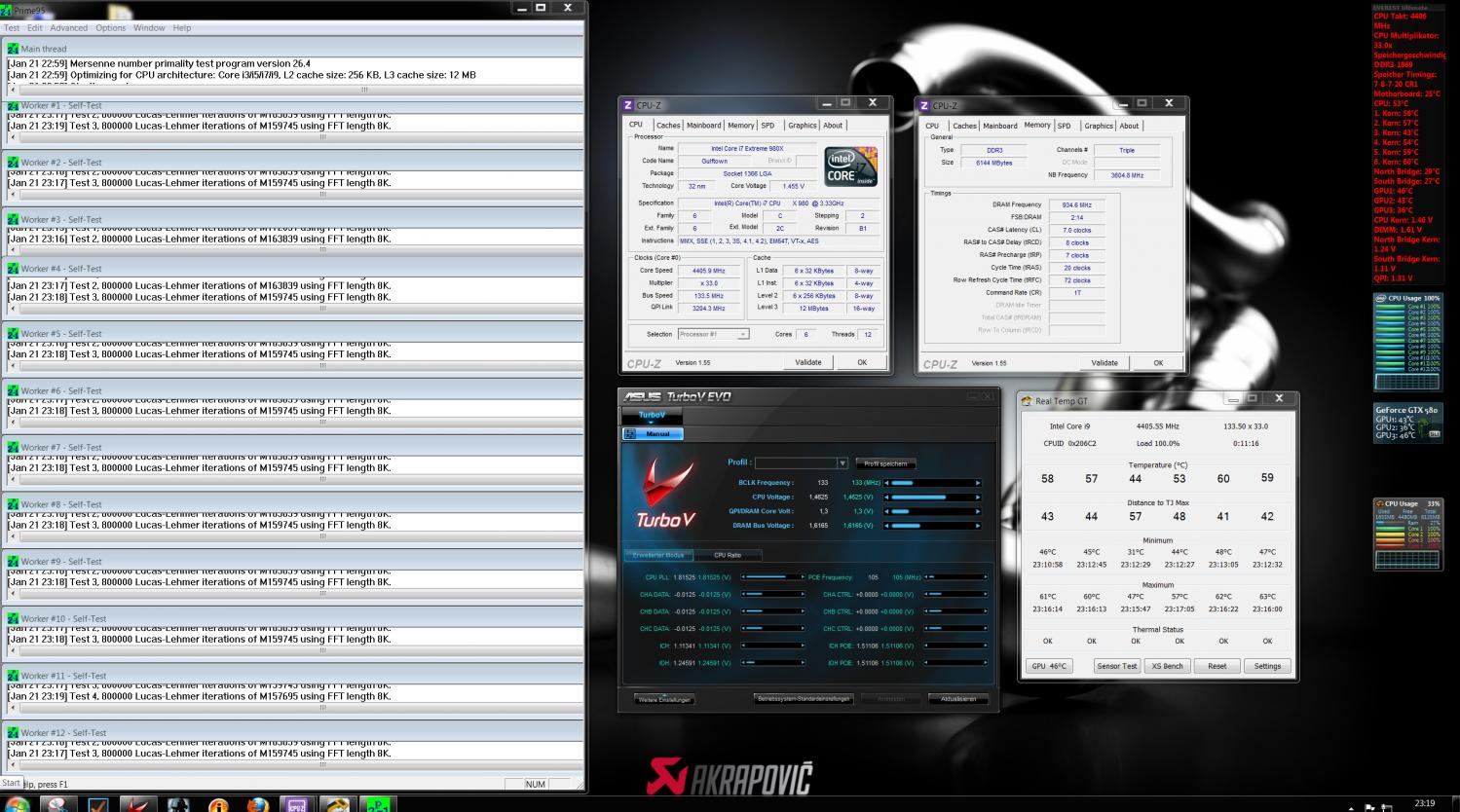Launch Firefox from the taskbar
This screenshot has width=1460, height=812.
[257, 805]
